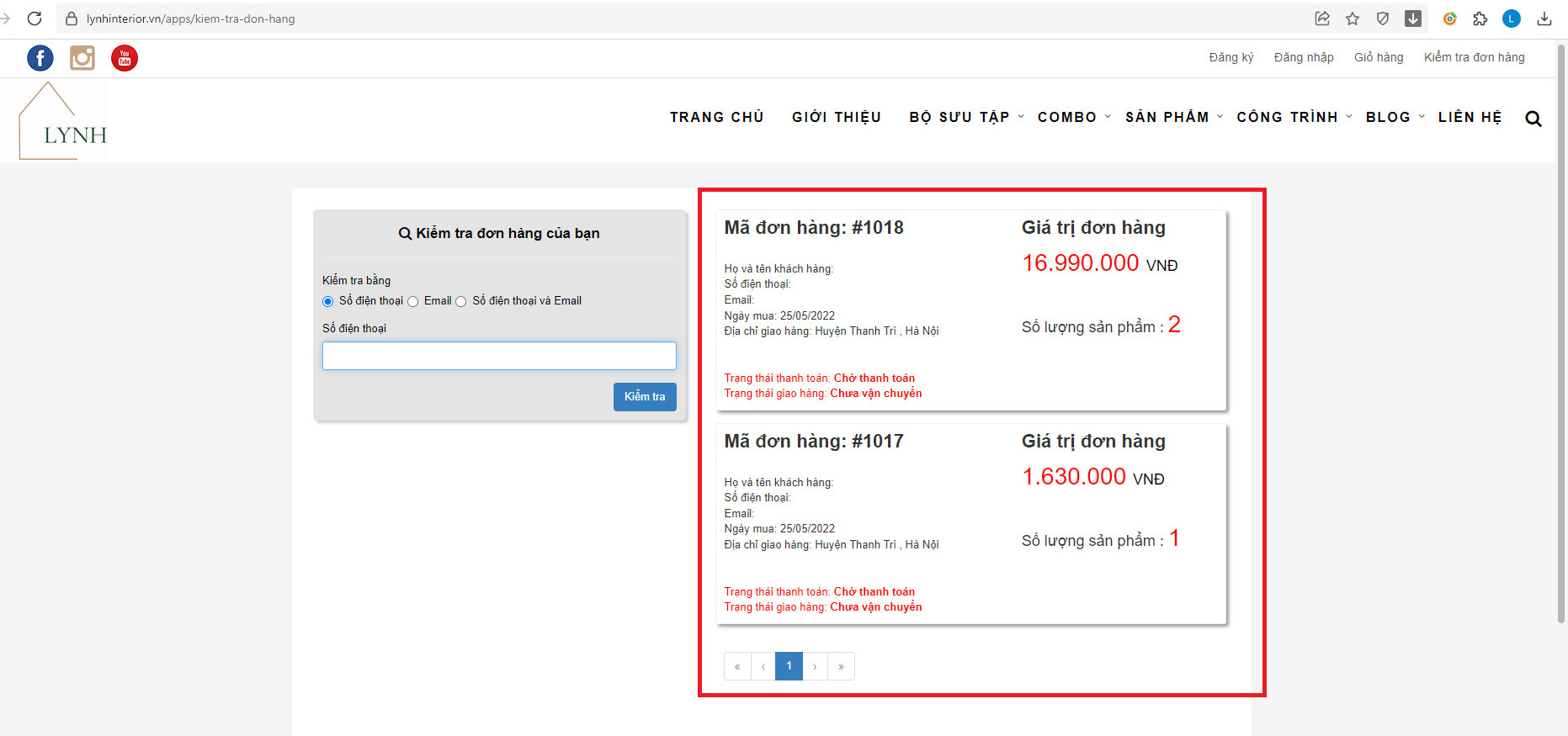Expand the CÔNG TRÌNH dropdown arrow

[x=1349, y=117]
